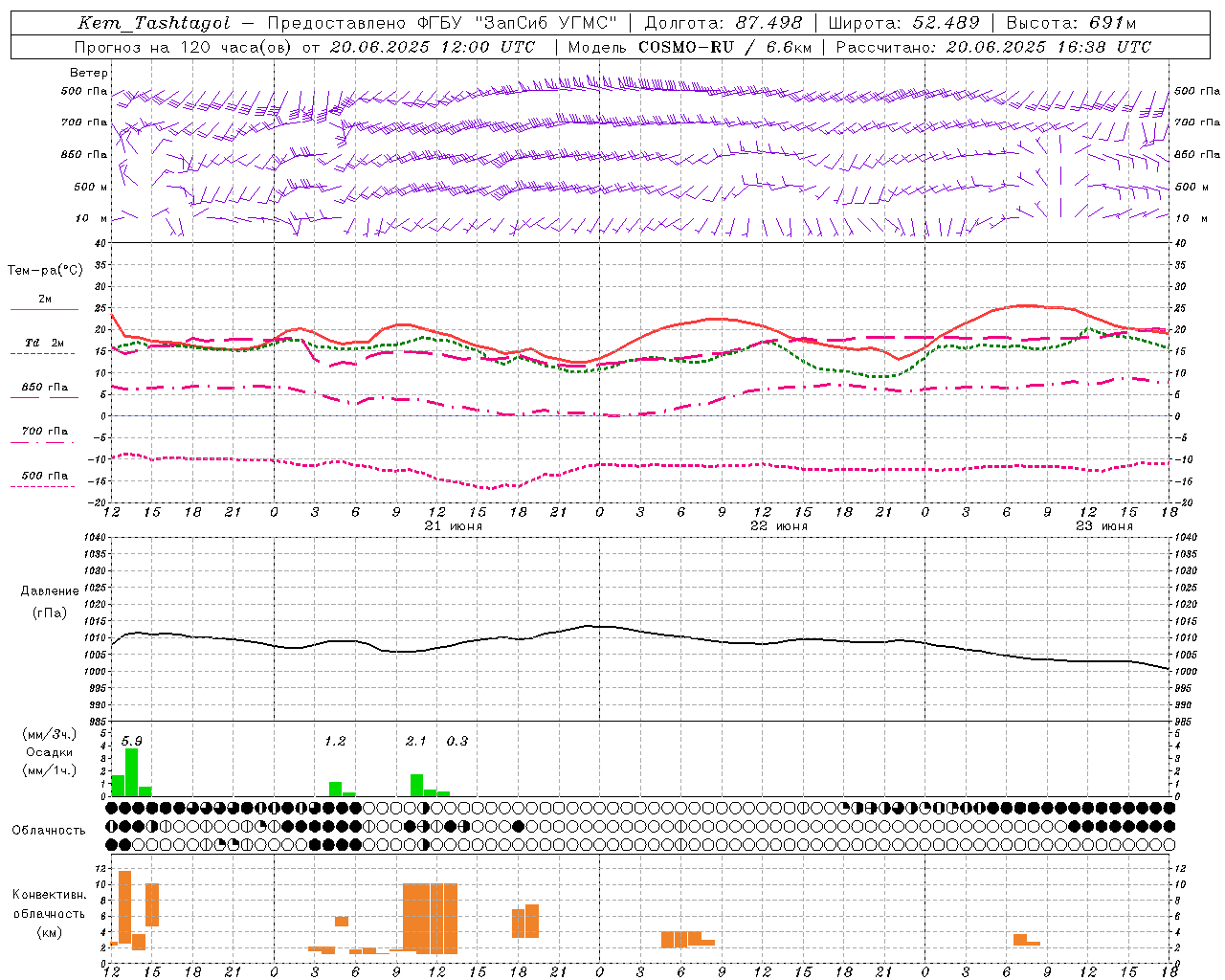Click the dotted line sample under the temperature legend's 500 гПа
The image size is (1225, 980).
coord(42,486)
